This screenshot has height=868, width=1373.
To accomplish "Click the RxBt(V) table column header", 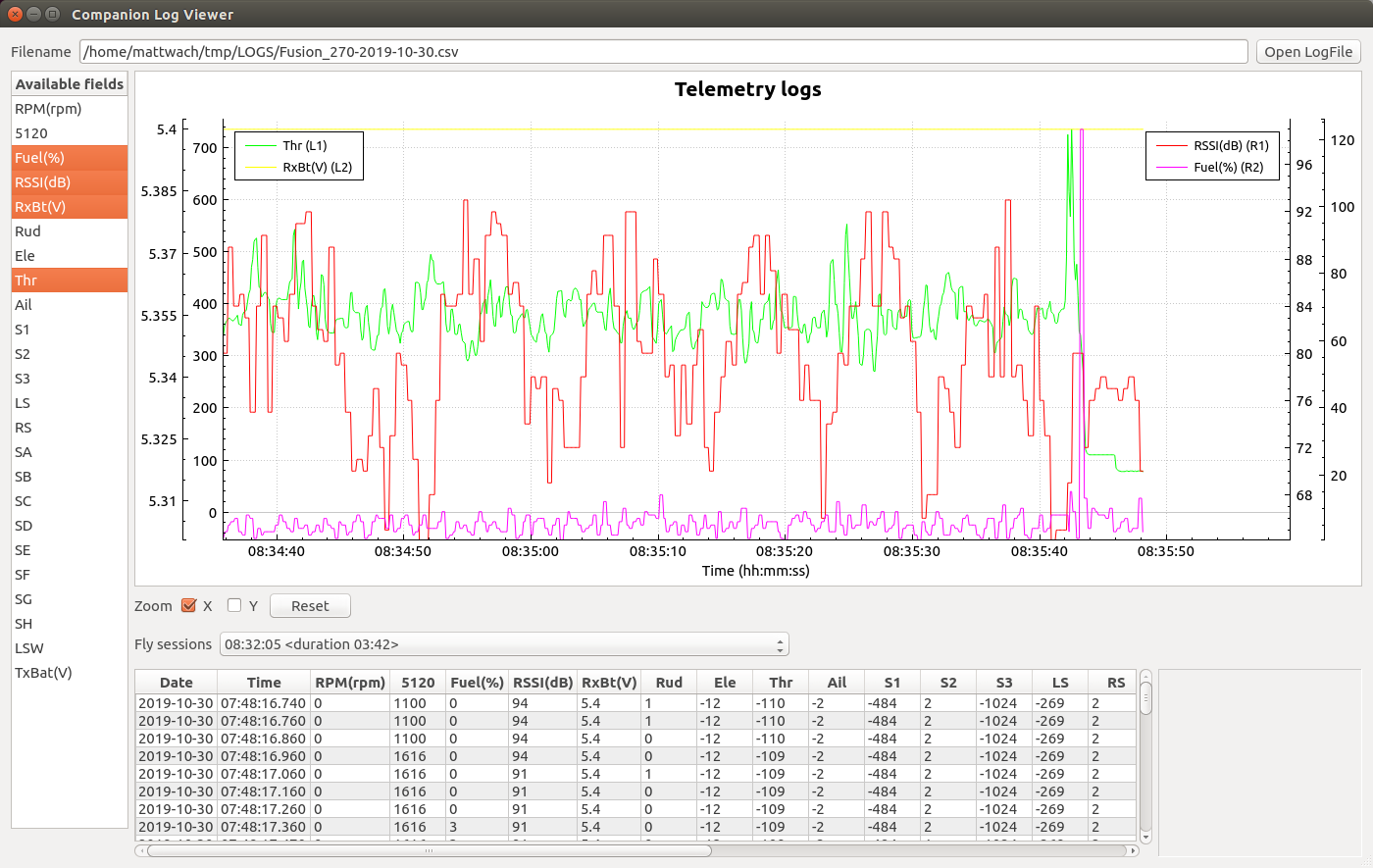I will pyautogui.click(x=609, y=683).
